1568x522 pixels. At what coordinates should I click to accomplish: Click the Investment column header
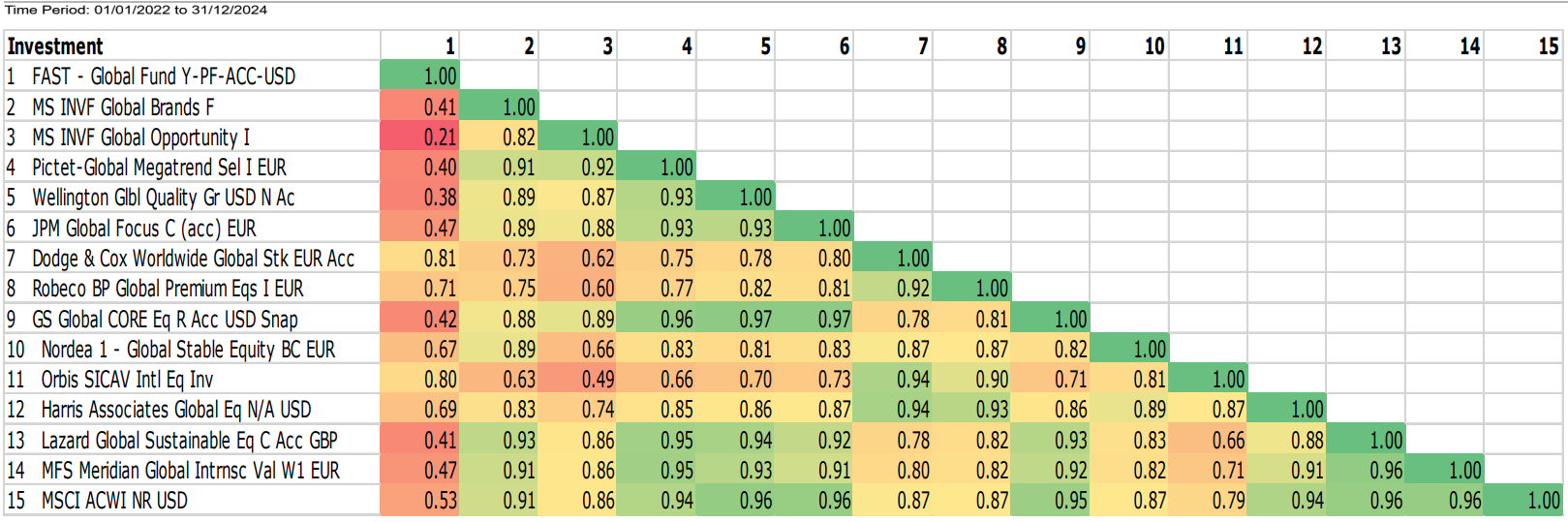pyautogui.click(x=55, y=46)
